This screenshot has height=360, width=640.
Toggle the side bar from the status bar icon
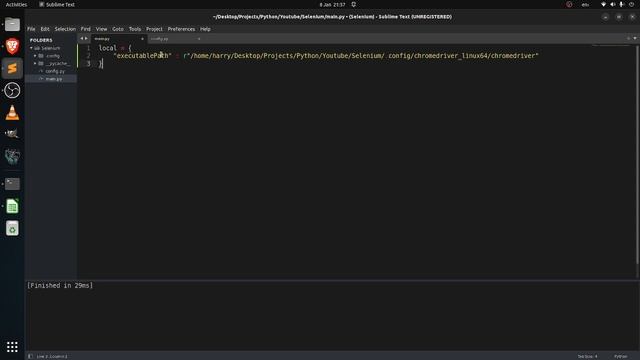(x=30, y=356)
